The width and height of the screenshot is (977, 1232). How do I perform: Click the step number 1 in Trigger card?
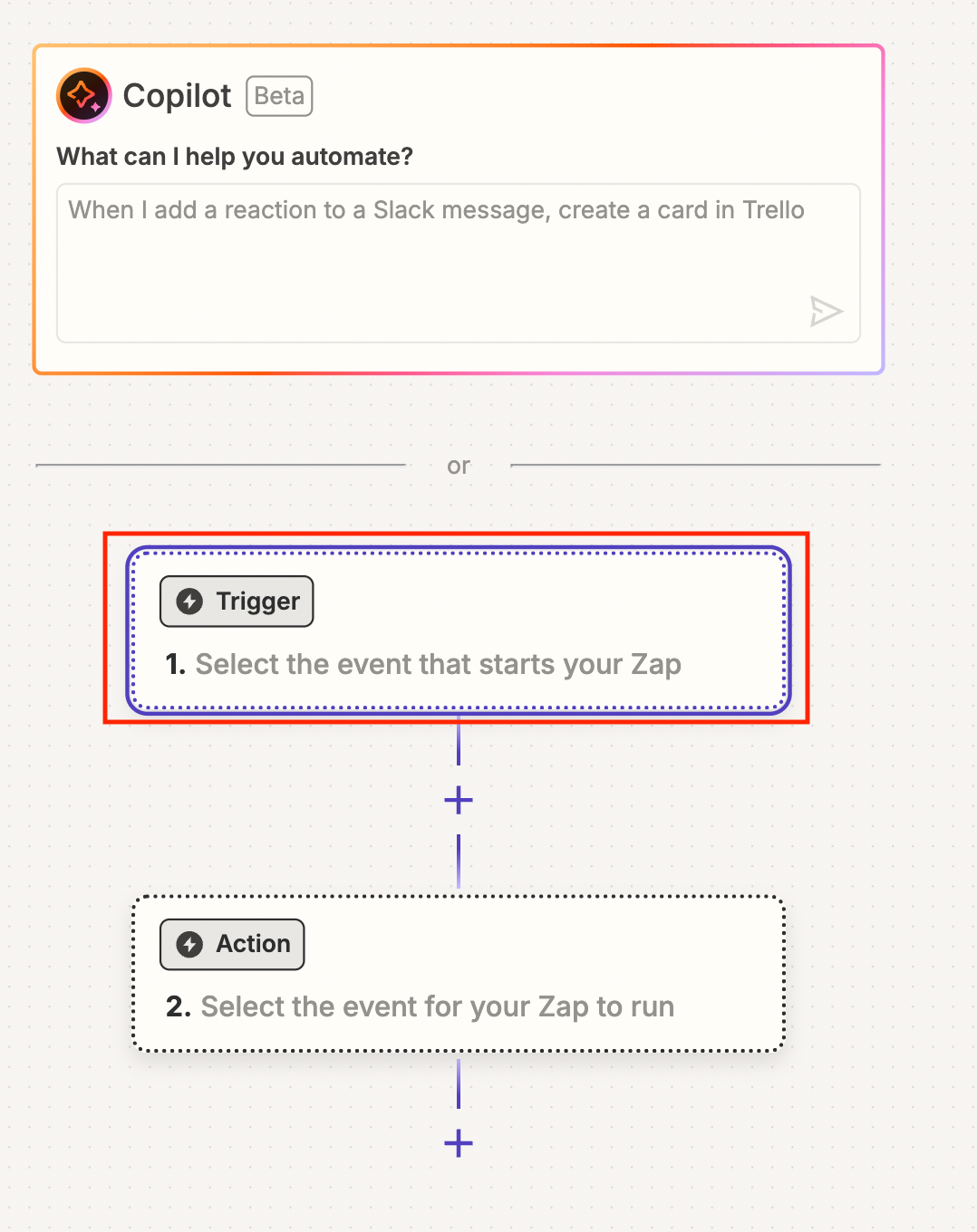click(175, 664)
